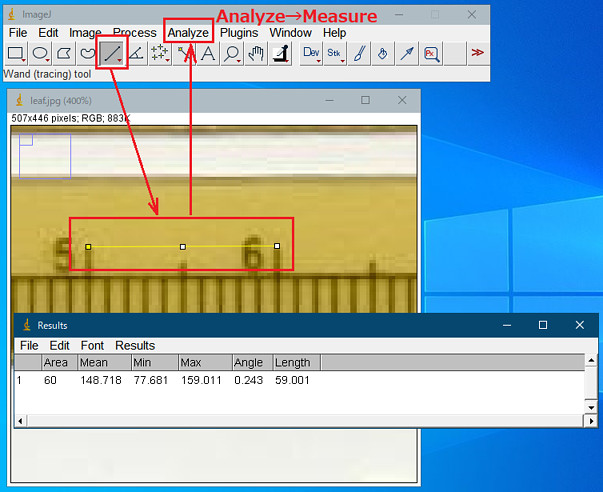This screenshot has height=492, width=603.
Task: Select the Rectangle selection tool
Action: 15,53
